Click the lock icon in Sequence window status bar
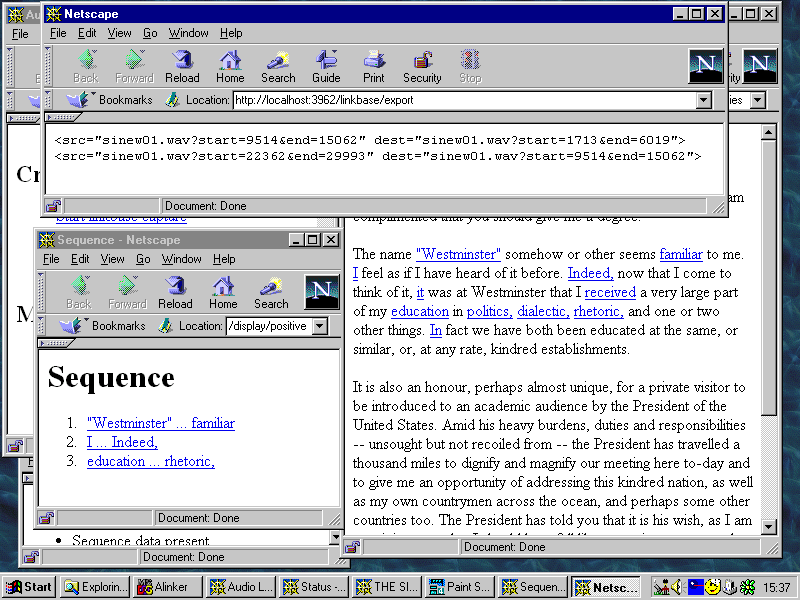 (x=46, y=518)
